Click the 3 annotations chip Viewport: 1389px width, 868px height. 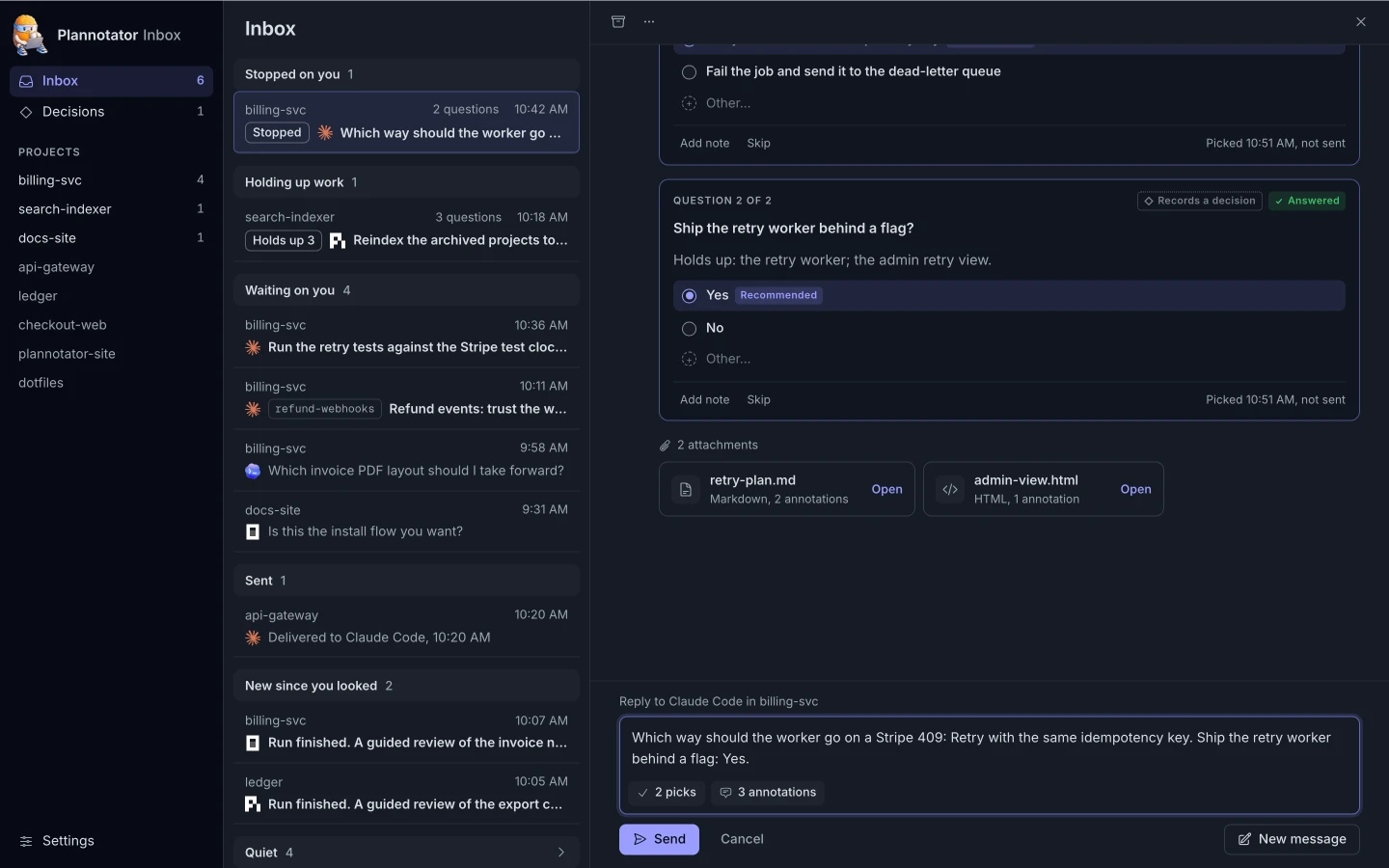point(768,793)
